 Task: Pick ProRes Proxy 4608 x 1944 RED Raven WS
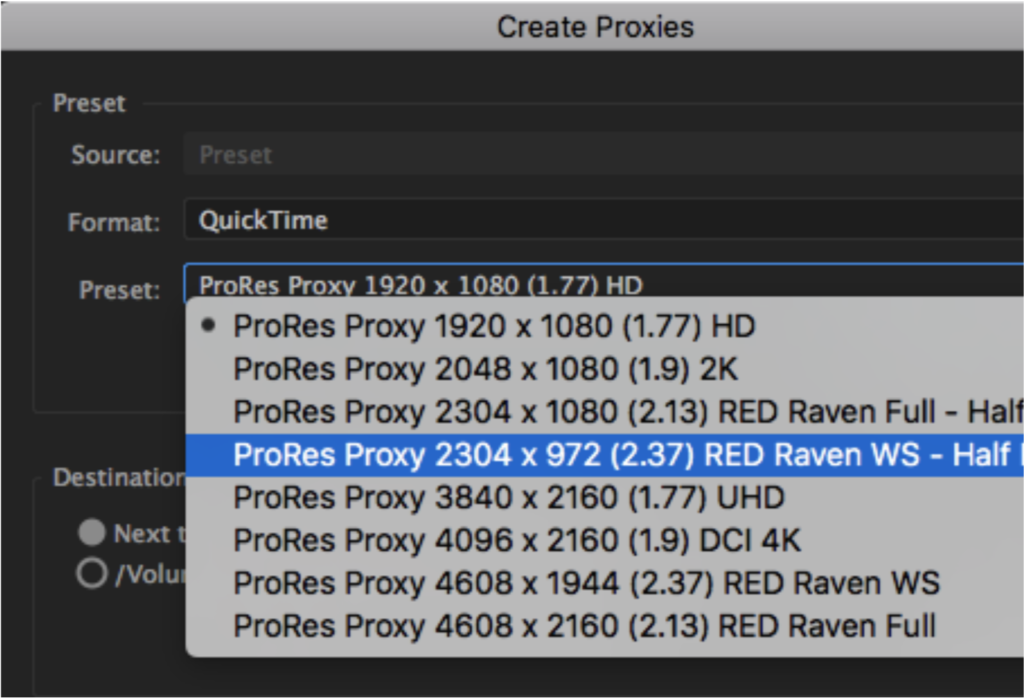[x=605, y=583]
